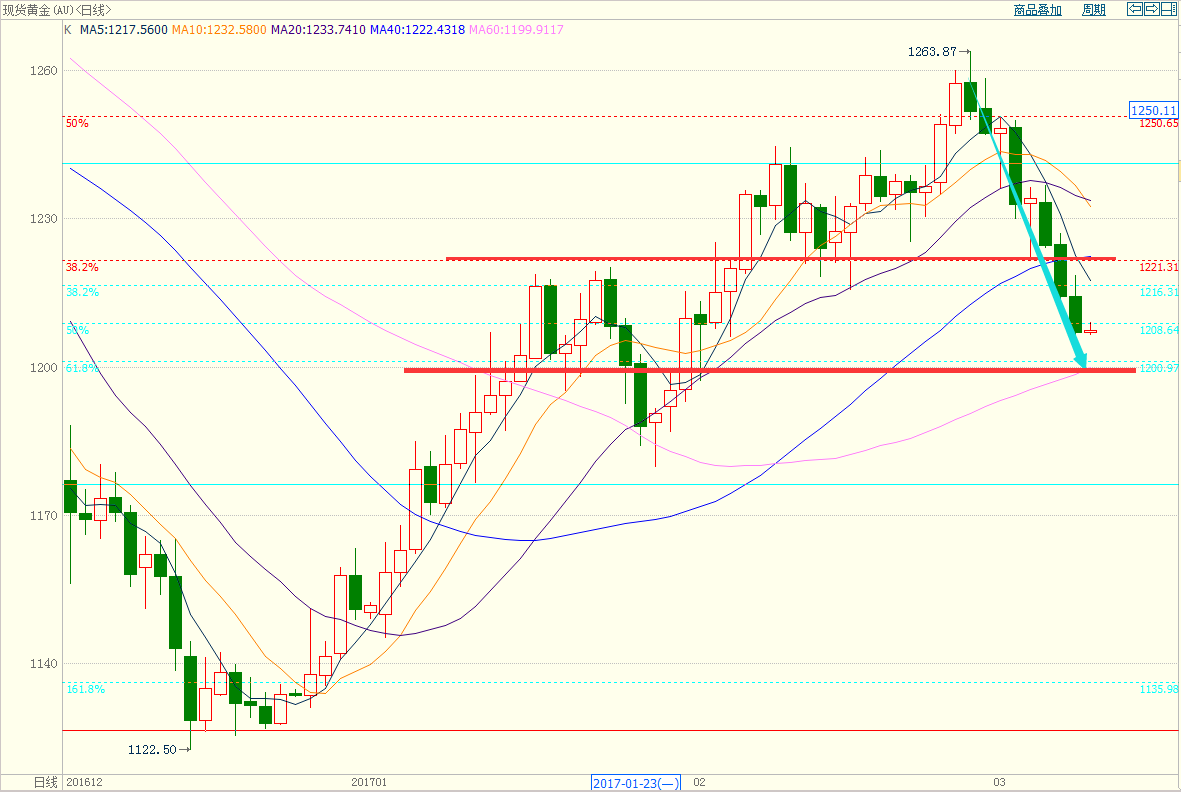Click the red 50% Fibonacci label

77,123
